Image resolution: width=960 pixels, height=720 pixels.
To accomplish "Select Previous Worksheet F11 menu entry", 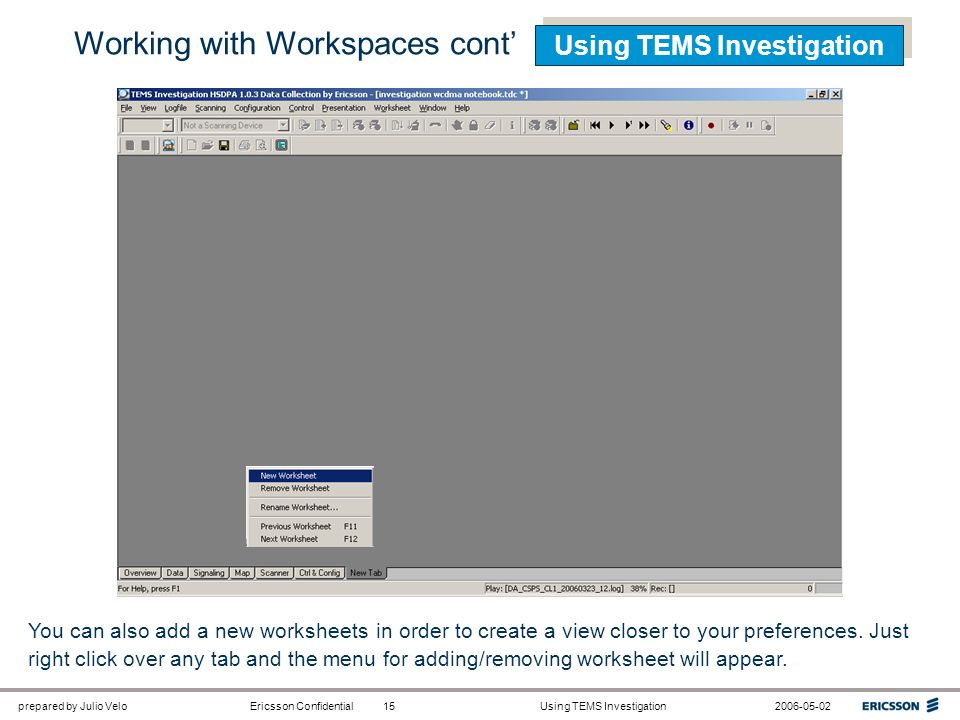I will pos(310,527).
